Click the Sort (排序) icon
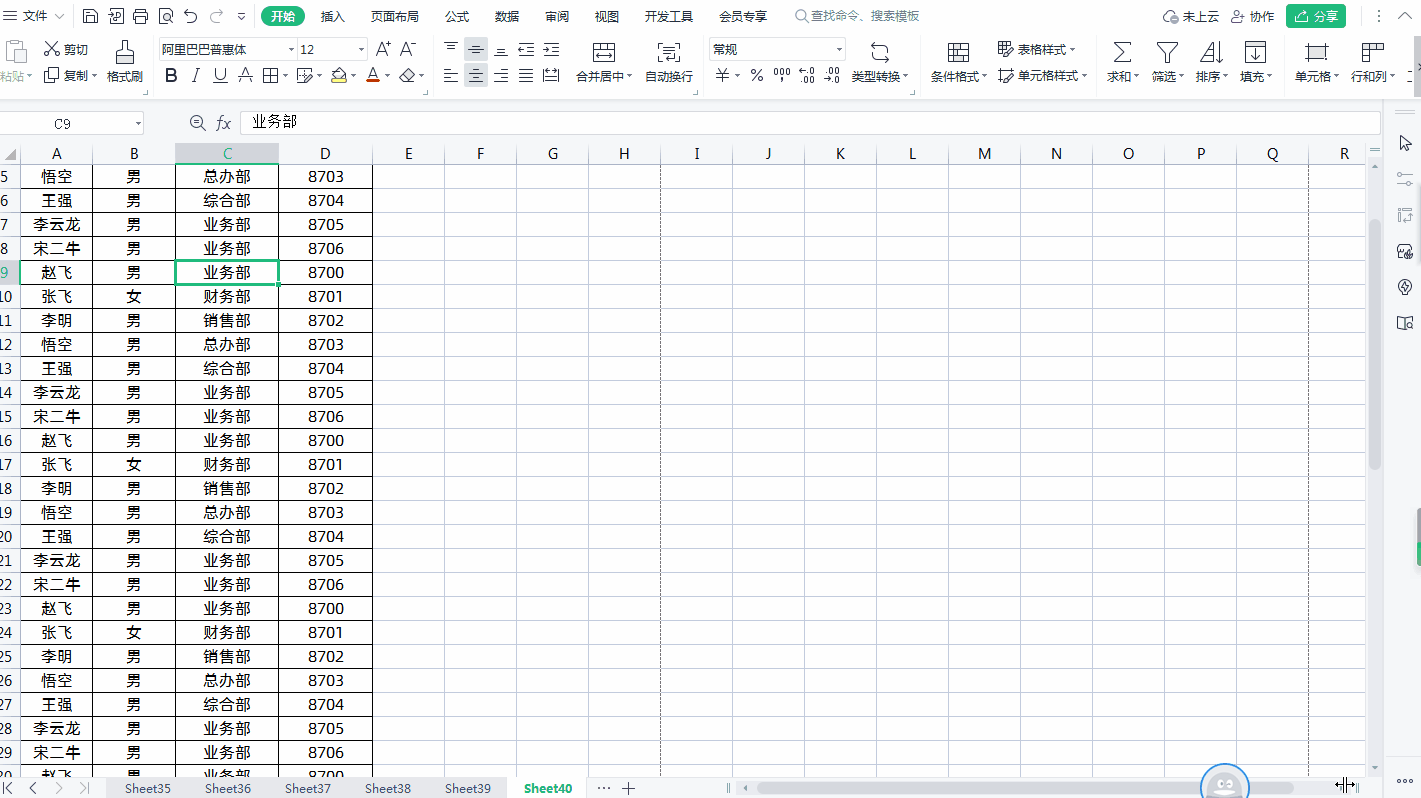The width and height of the screenshot is (1421, 798). click(1211, 53)
